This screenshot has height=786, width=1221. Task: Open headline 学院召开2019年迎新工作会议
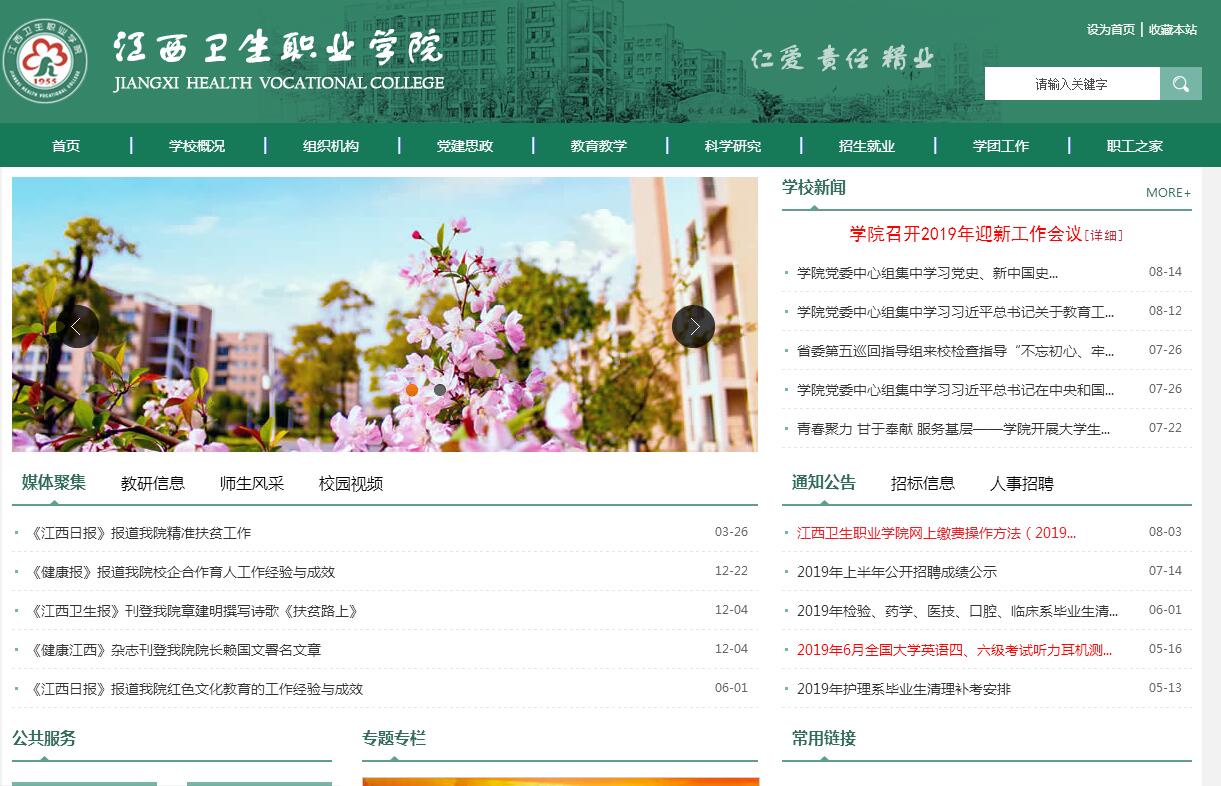[965, 234]
